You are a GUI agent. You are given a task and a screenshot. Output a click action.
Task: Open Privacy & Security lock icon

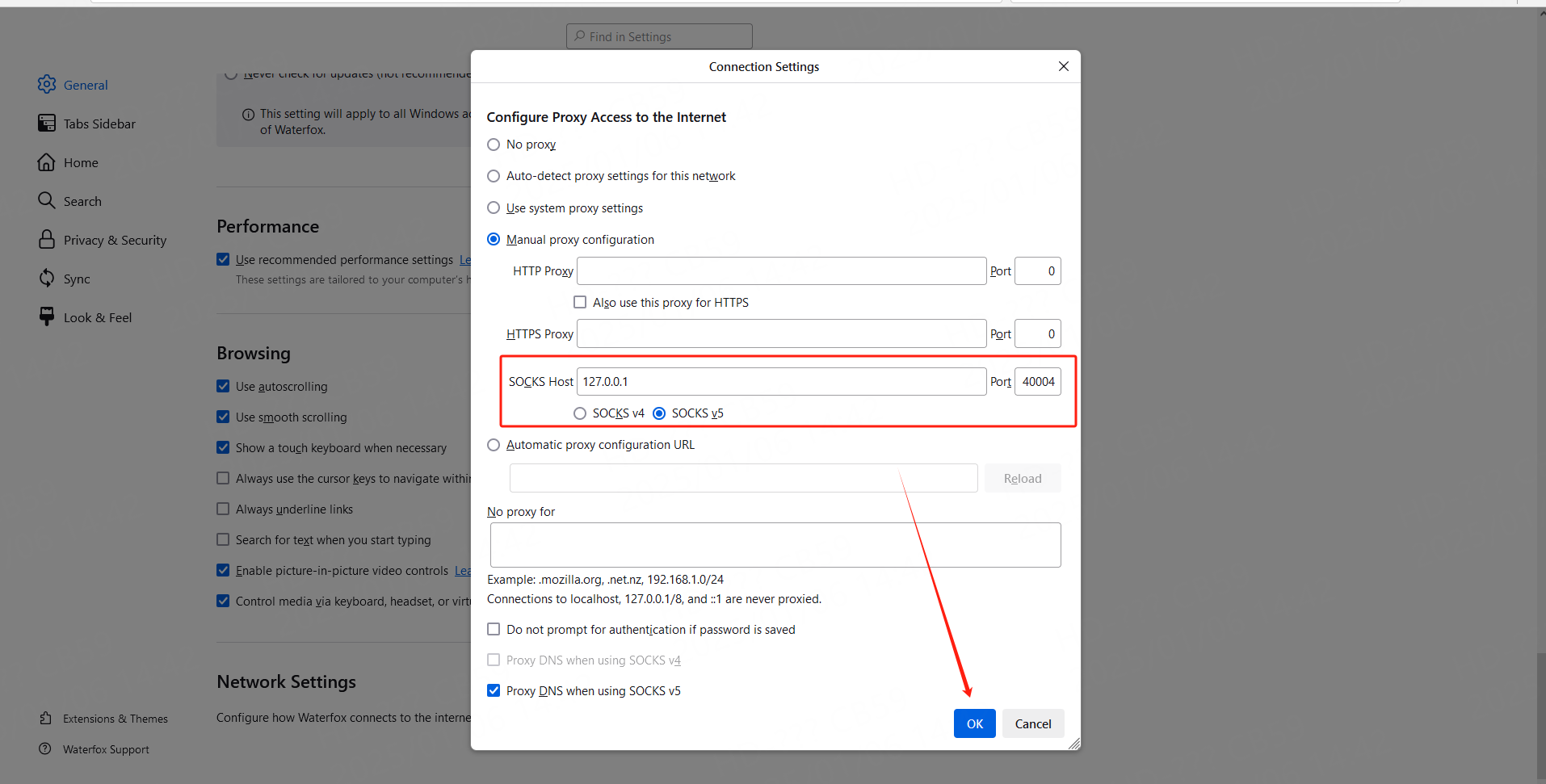pos(47,240)
